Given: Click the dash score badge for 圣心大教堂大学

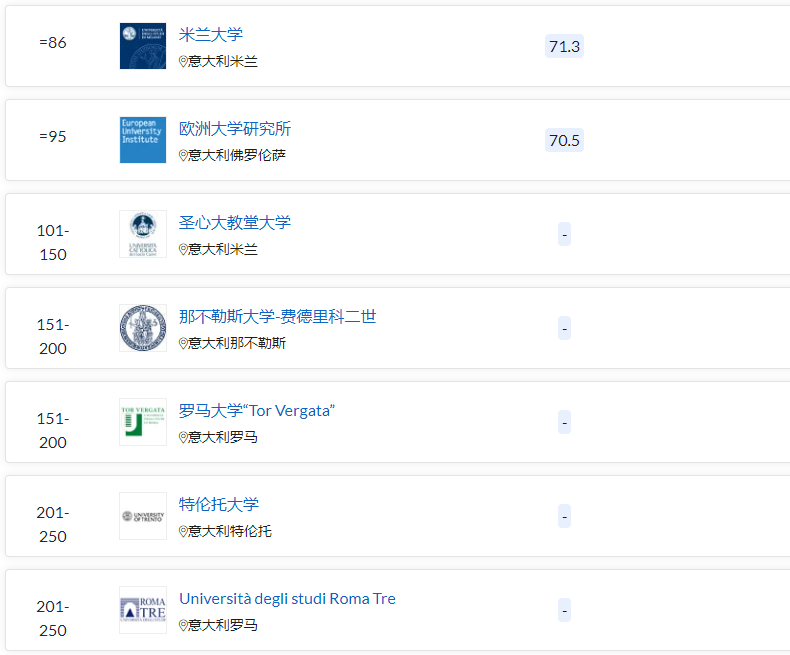Looking at the screenshot, I should pos(564,234).
